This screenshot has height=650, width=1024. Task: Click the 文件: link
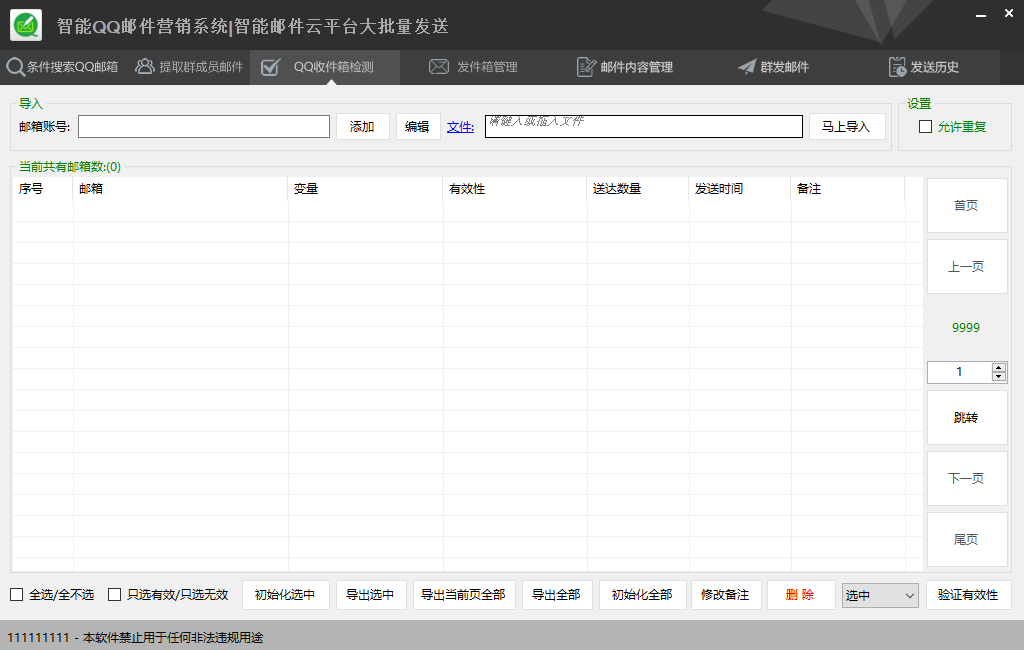point(460,127)
